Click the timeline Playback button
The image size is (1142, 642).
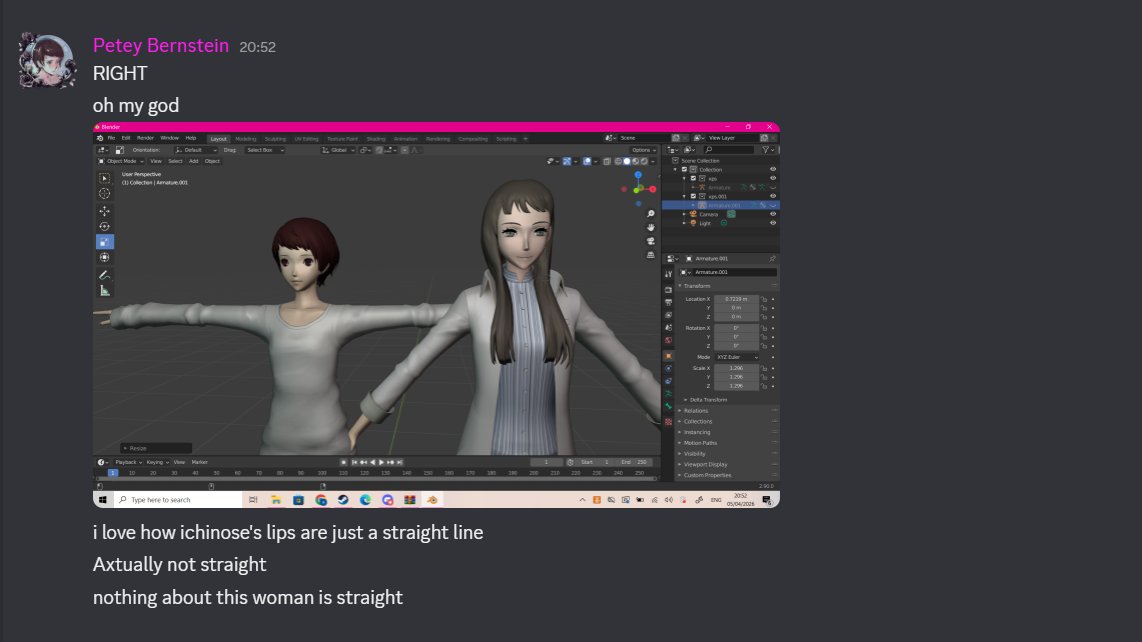click(x=127, y=462)
